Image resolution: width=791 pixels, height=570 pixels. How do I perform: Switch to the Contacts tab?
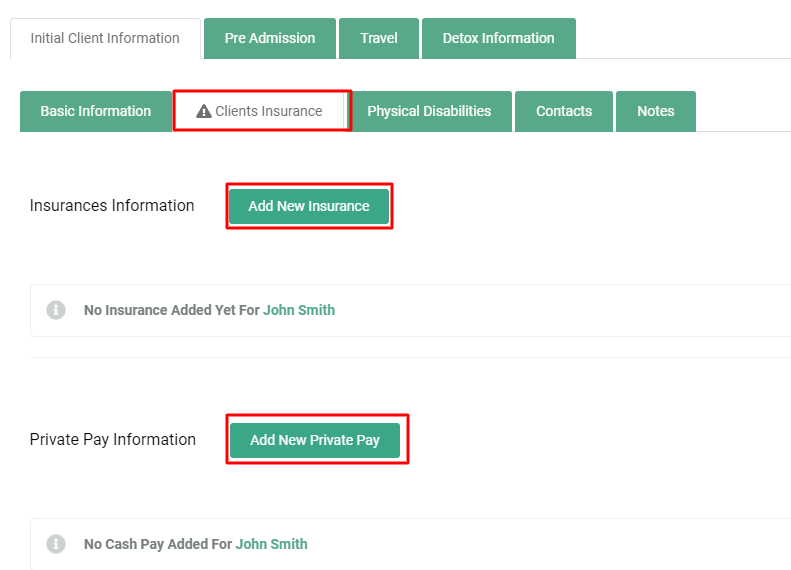[564, 111]
